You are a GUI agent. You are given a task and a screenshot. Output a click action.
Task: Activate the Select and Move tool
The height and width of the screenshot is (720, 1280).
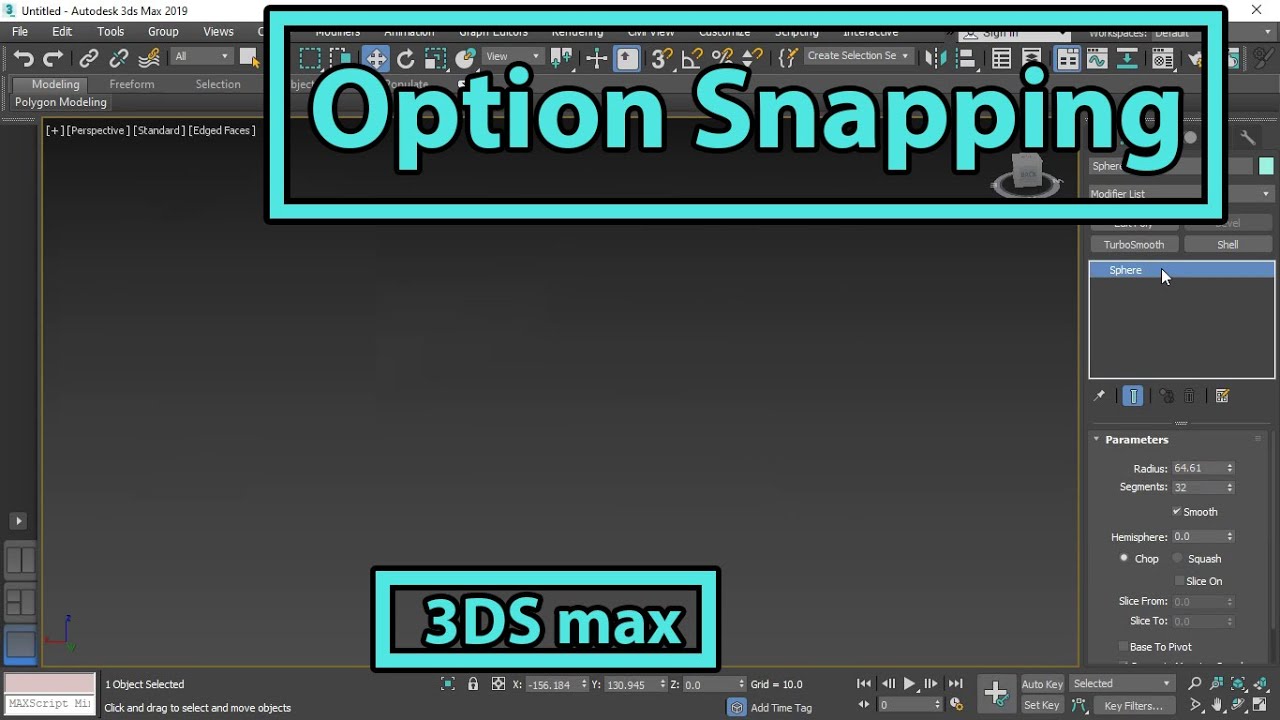376,58
